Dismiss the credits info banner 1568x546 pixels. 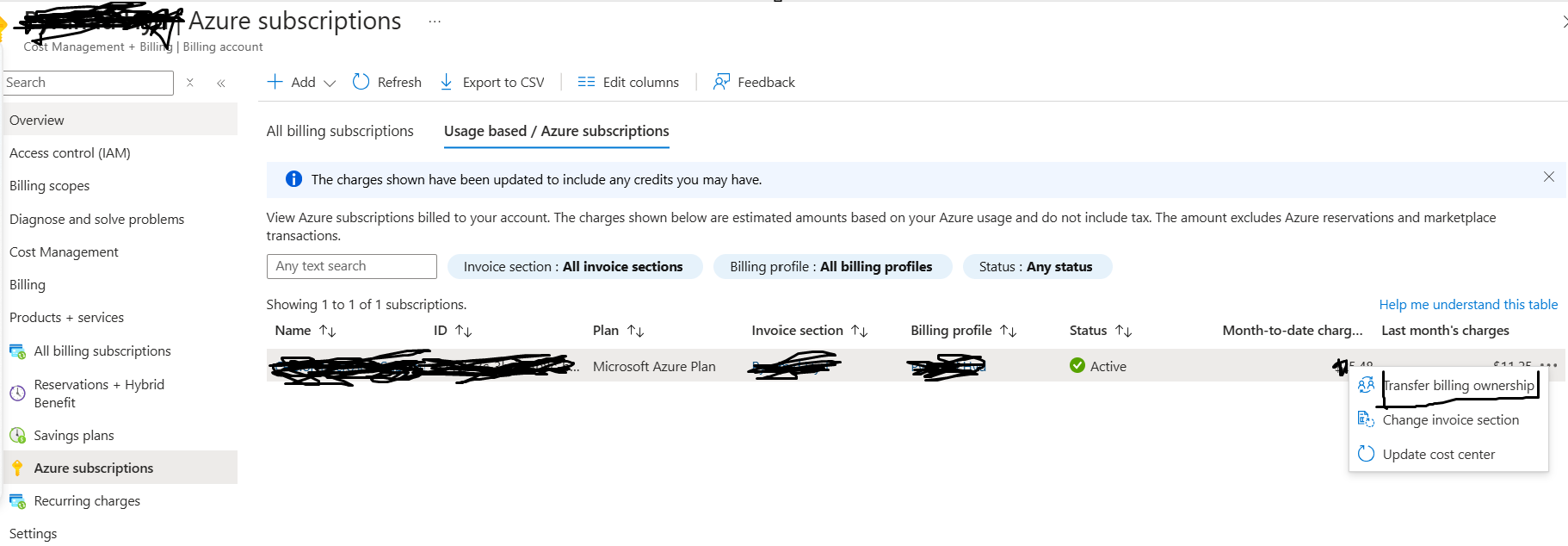coord(1549,177)
